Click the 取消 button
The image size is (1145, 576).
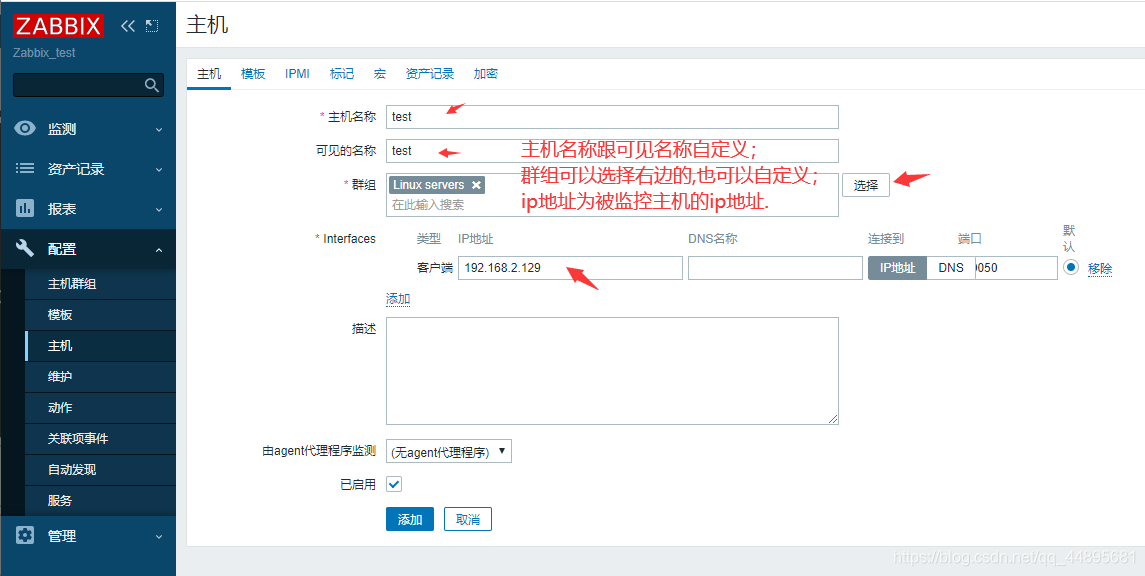coord(468,519)
